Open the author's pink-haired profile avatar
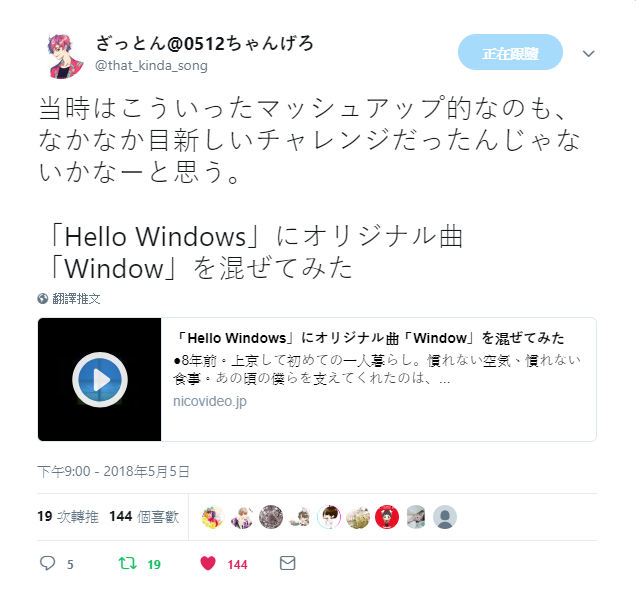 click(65, 56)
